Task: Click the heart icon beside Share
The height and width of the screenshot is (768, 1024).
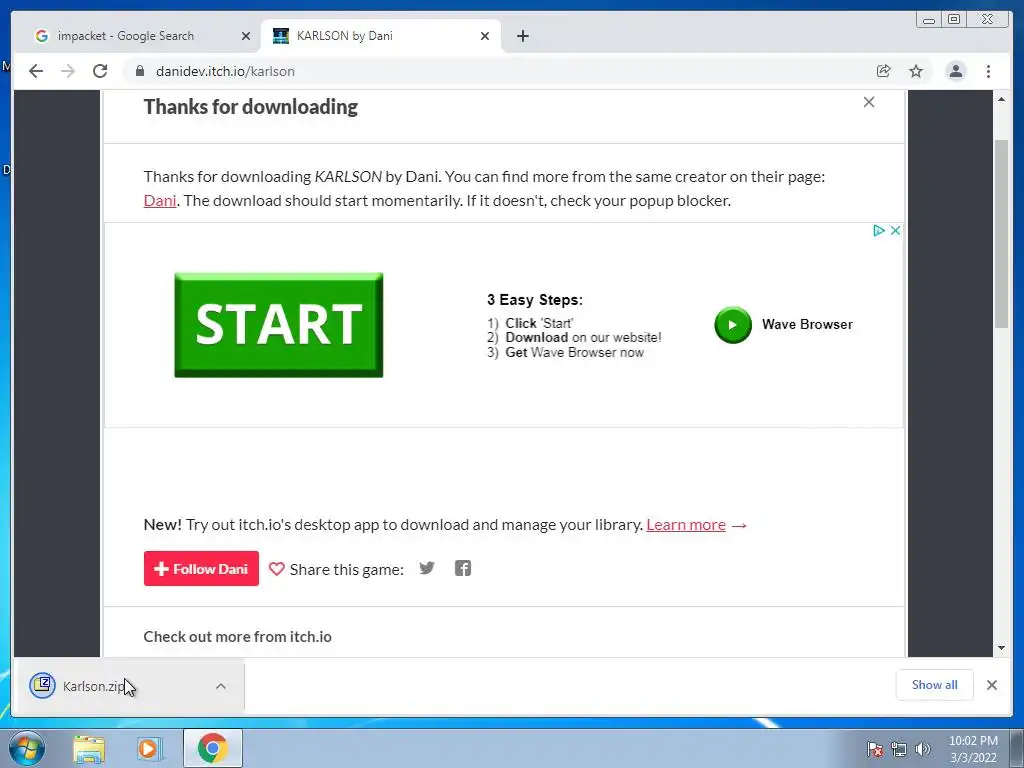Action: pos(276,569)
